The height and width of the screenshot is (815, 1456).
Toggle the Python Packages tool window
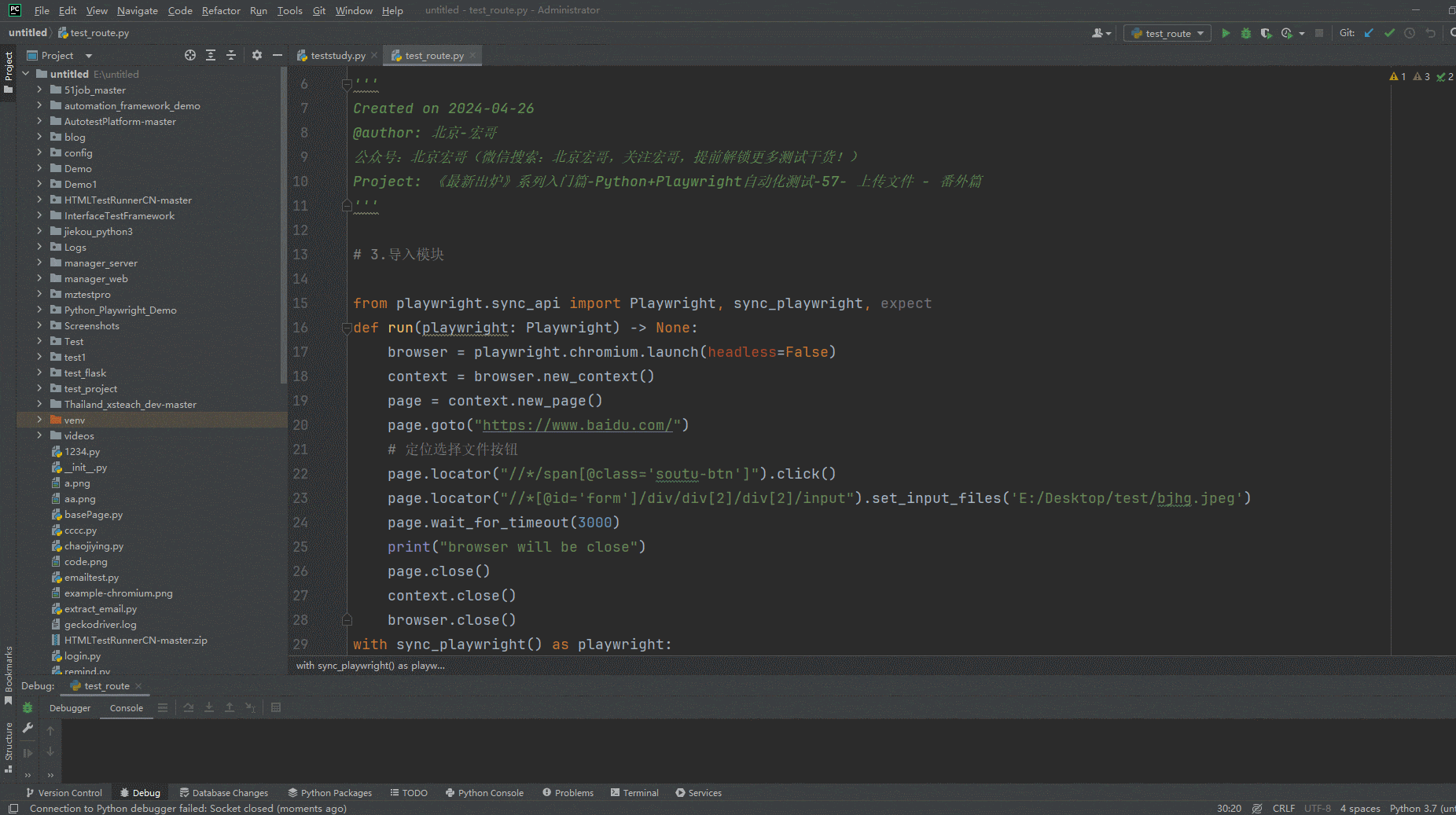330,793
